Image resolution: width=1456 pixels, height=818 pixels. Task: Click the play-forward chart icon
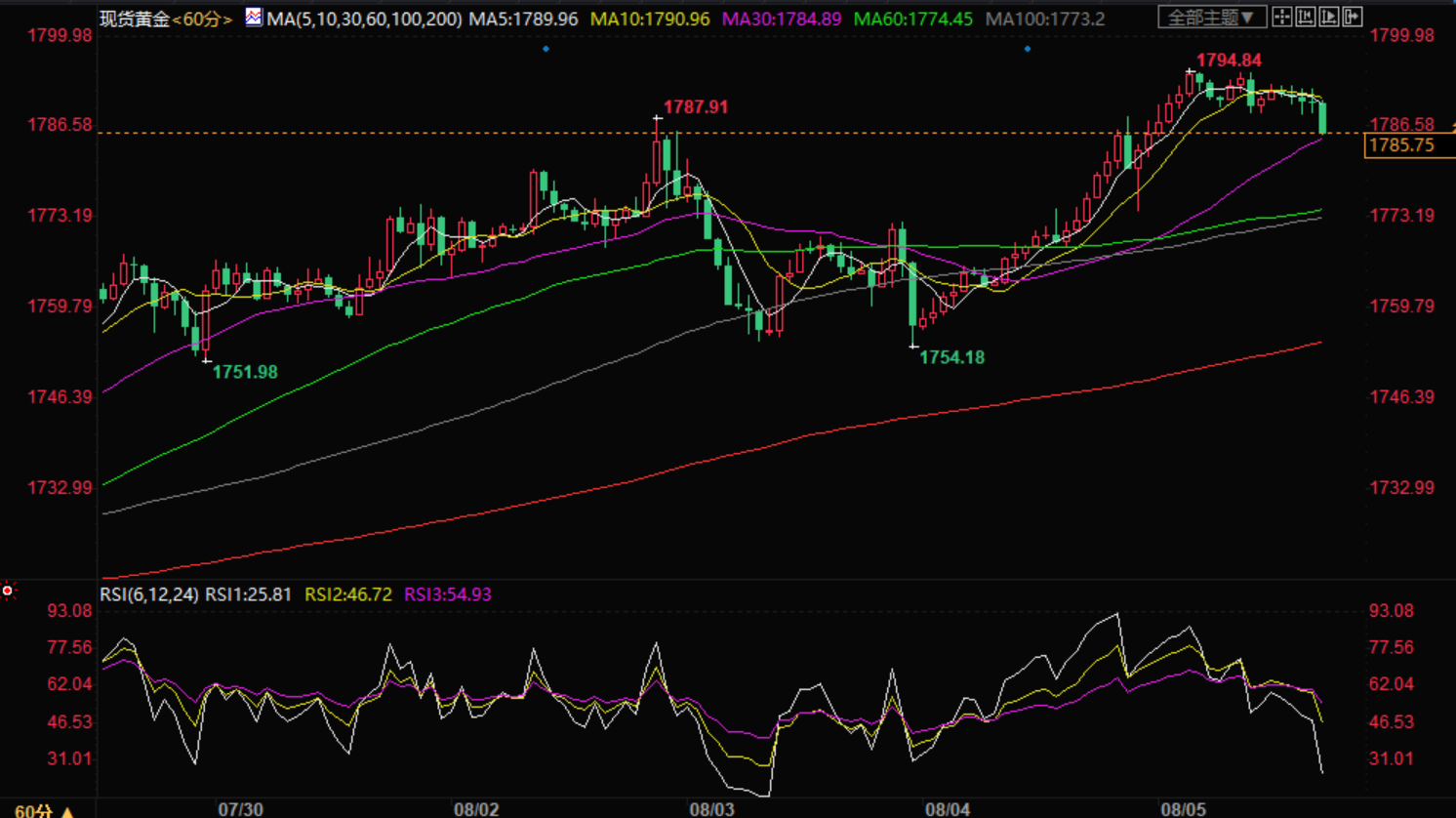coord(1329,17)
